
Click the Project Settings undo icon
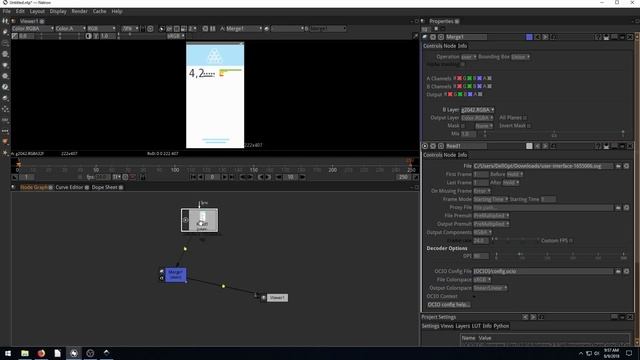[x=525, y=317]
